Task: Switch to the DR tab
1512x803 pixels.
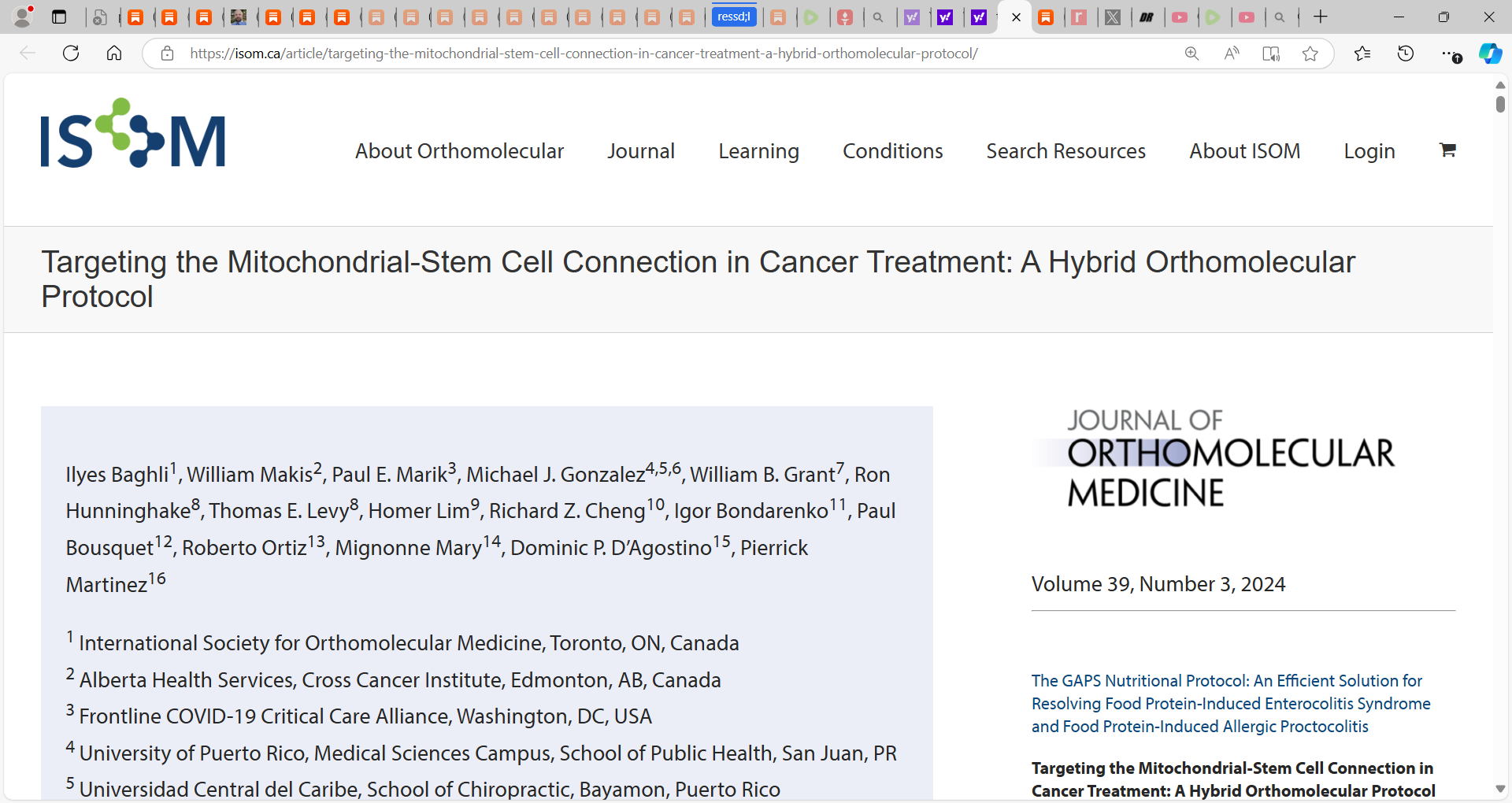Action: 1147,17
